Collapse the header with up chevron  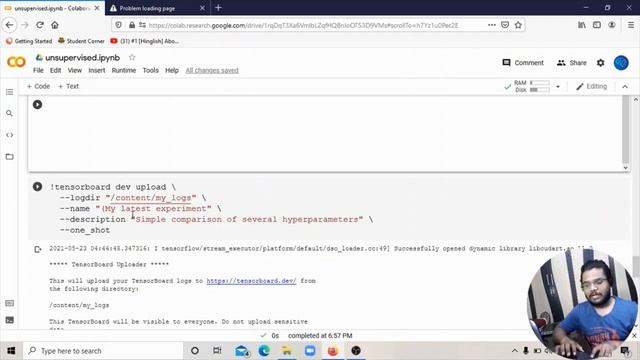pos(625,87)
